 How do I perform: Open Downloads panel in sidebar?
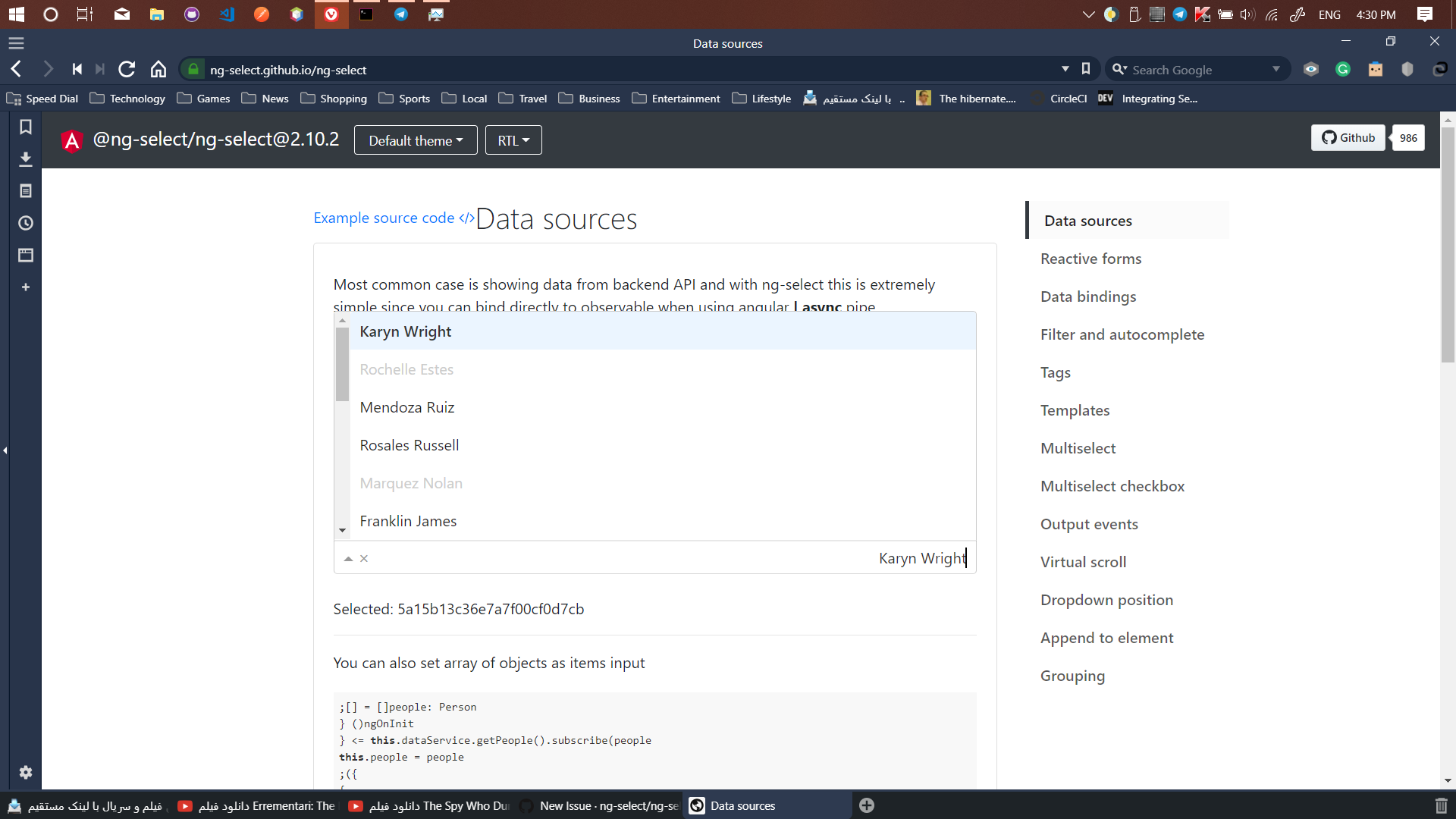click(x=26, y=158)
